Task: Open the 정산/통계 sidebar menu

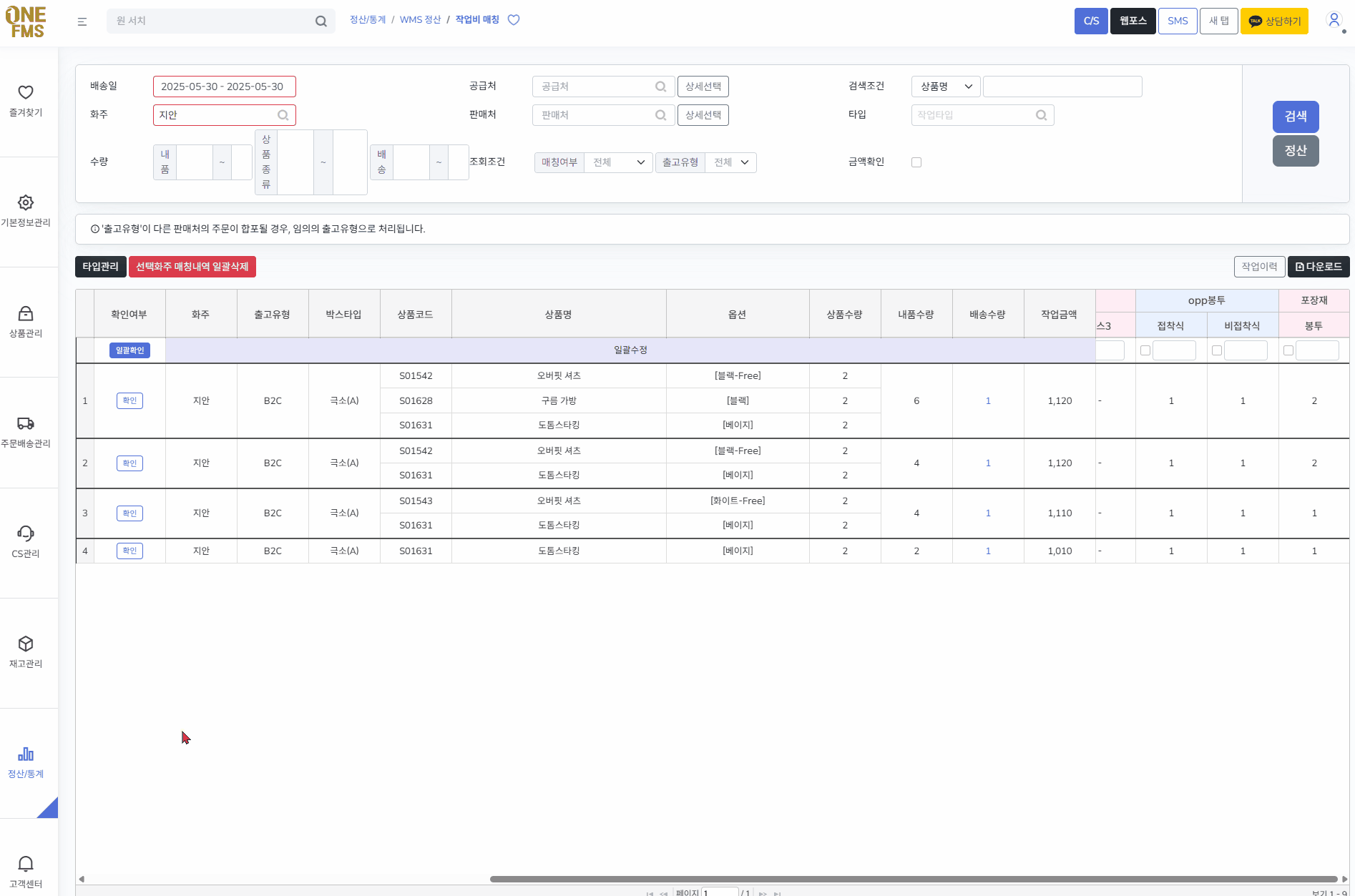Action: point(26,762)
